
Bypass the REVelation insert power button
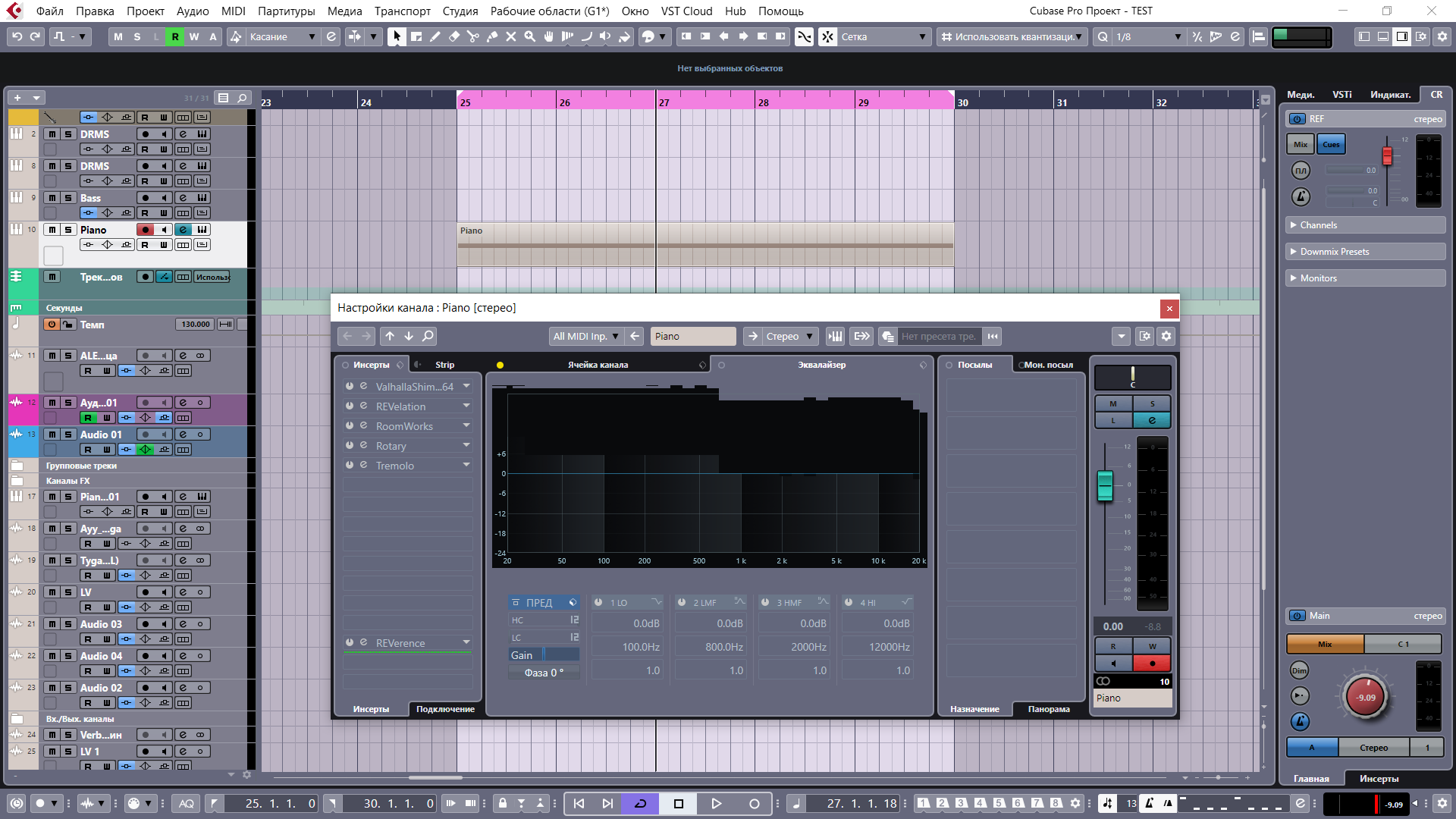point(350,406)
